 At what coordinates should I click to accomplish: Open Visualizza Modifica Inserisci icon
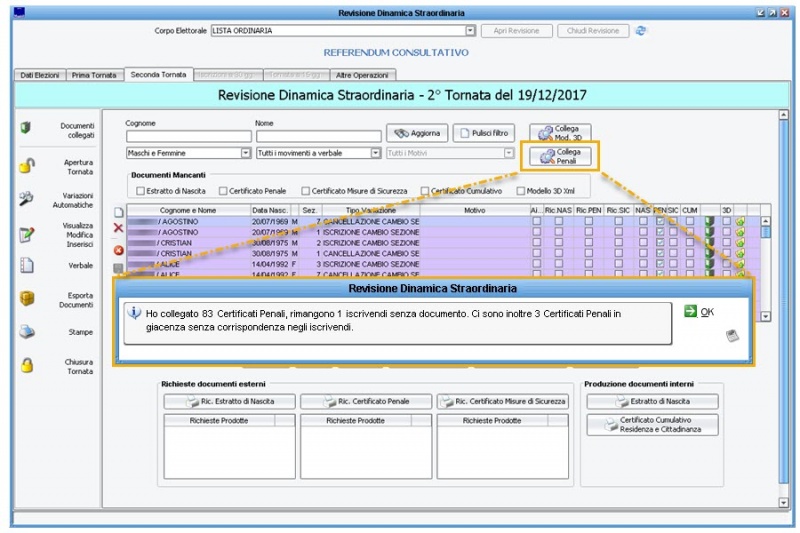[27, 235]
